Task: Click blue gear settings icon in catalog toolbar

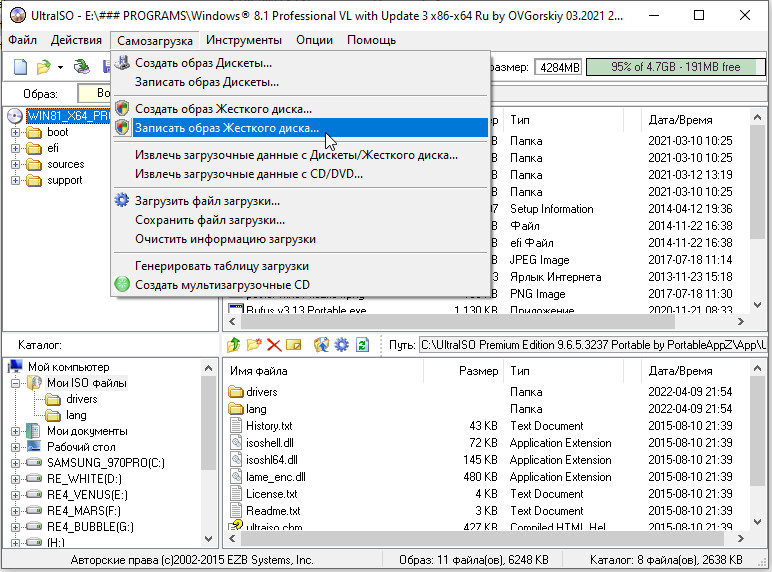Action: (x=341, y=345)
